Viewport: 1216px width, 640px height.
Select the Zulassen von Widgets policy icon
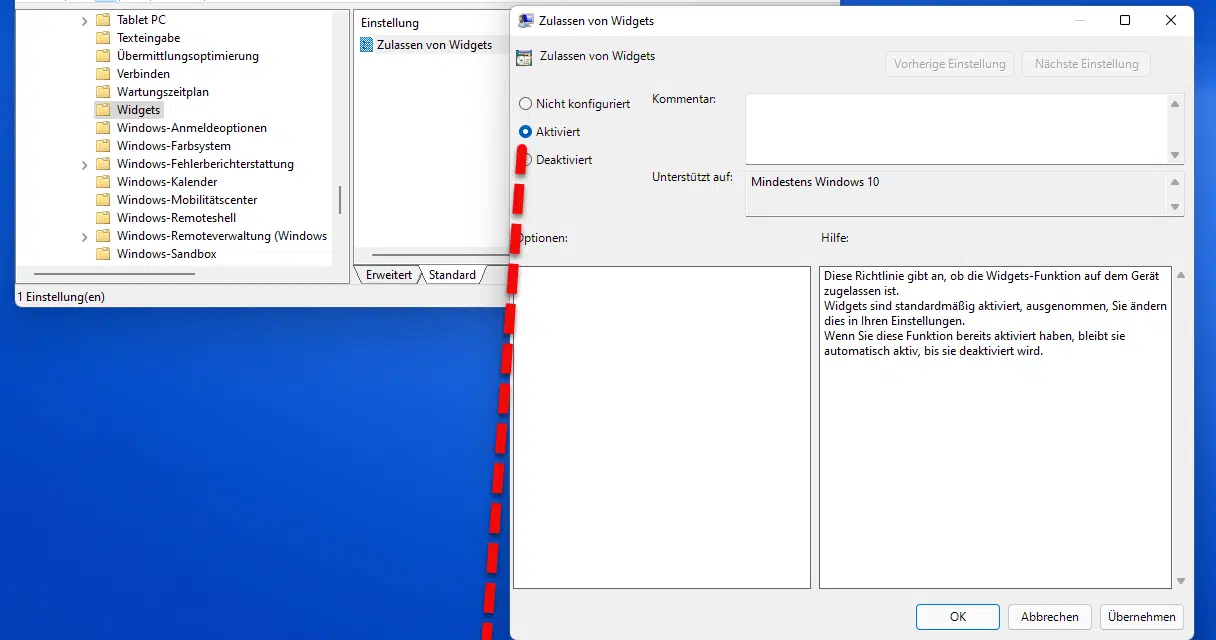click(365, 45)
